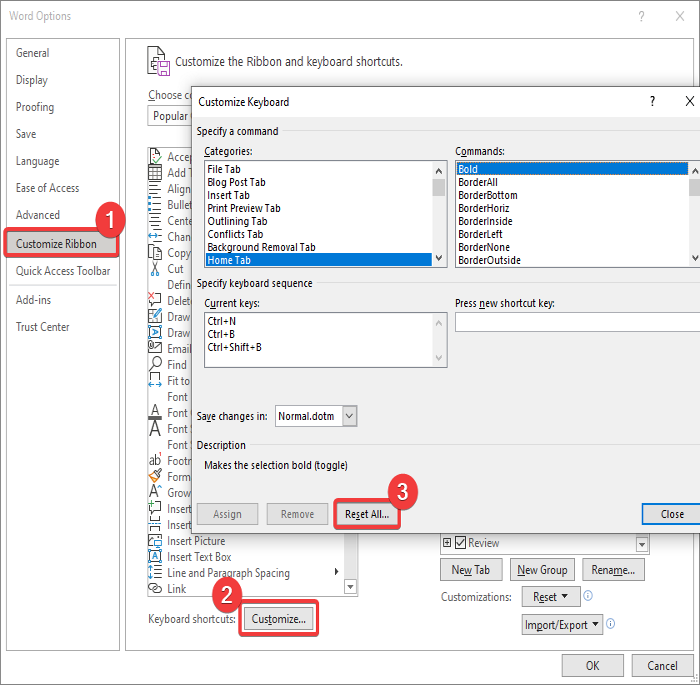Click the Font Size large A icon
The width and height of the screenshot is (700, 685).
point(155,428)
